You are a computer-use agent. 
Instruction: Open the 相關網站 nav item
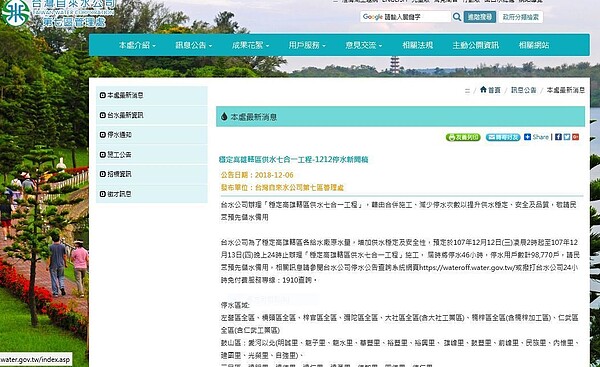pos(534,45)
